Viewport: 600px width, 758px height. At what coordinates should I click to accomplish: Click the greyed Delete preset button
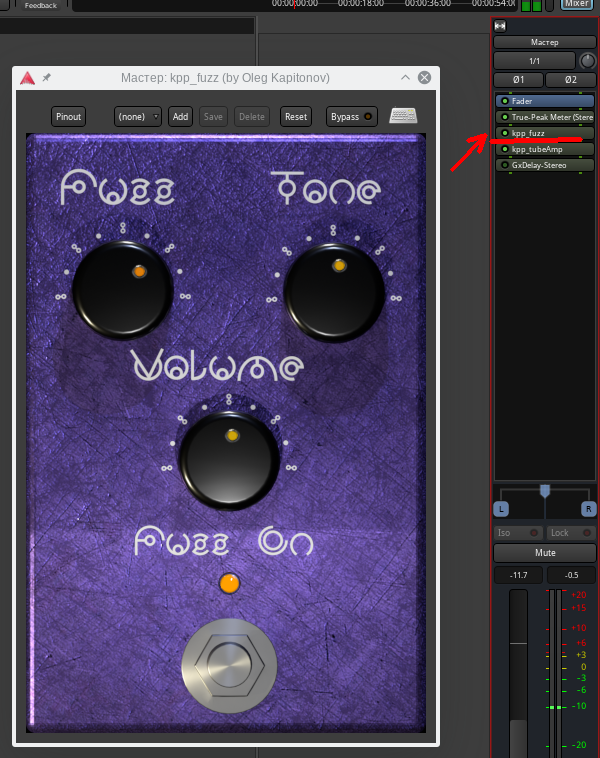(x=252, y=117)
